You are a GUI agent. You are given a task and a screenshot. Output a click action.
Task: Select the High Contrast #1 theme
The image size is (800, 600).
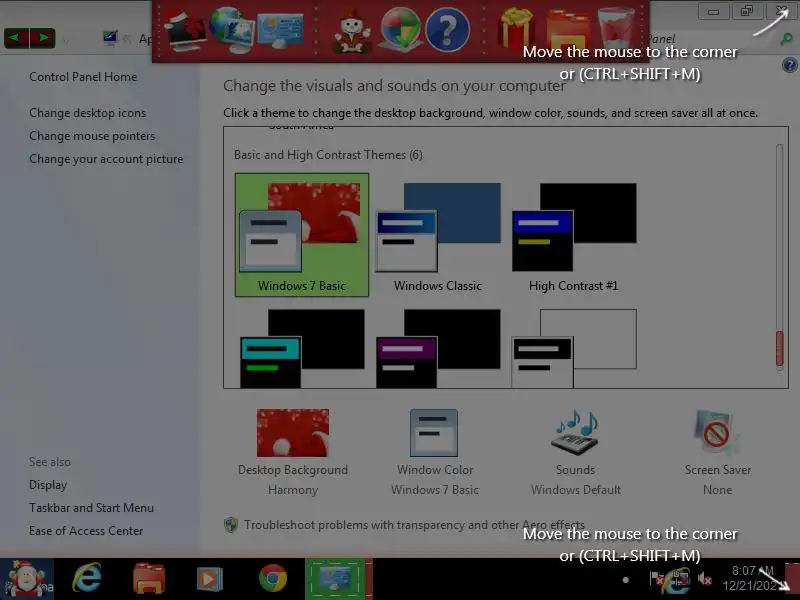point(573,237)
